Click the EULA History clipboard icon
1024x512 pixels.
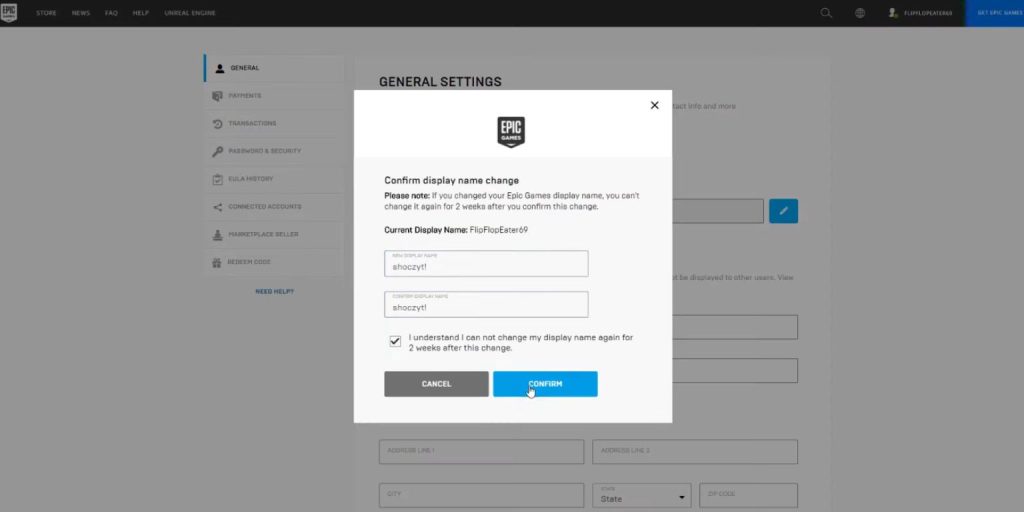[x=217, y=179]
